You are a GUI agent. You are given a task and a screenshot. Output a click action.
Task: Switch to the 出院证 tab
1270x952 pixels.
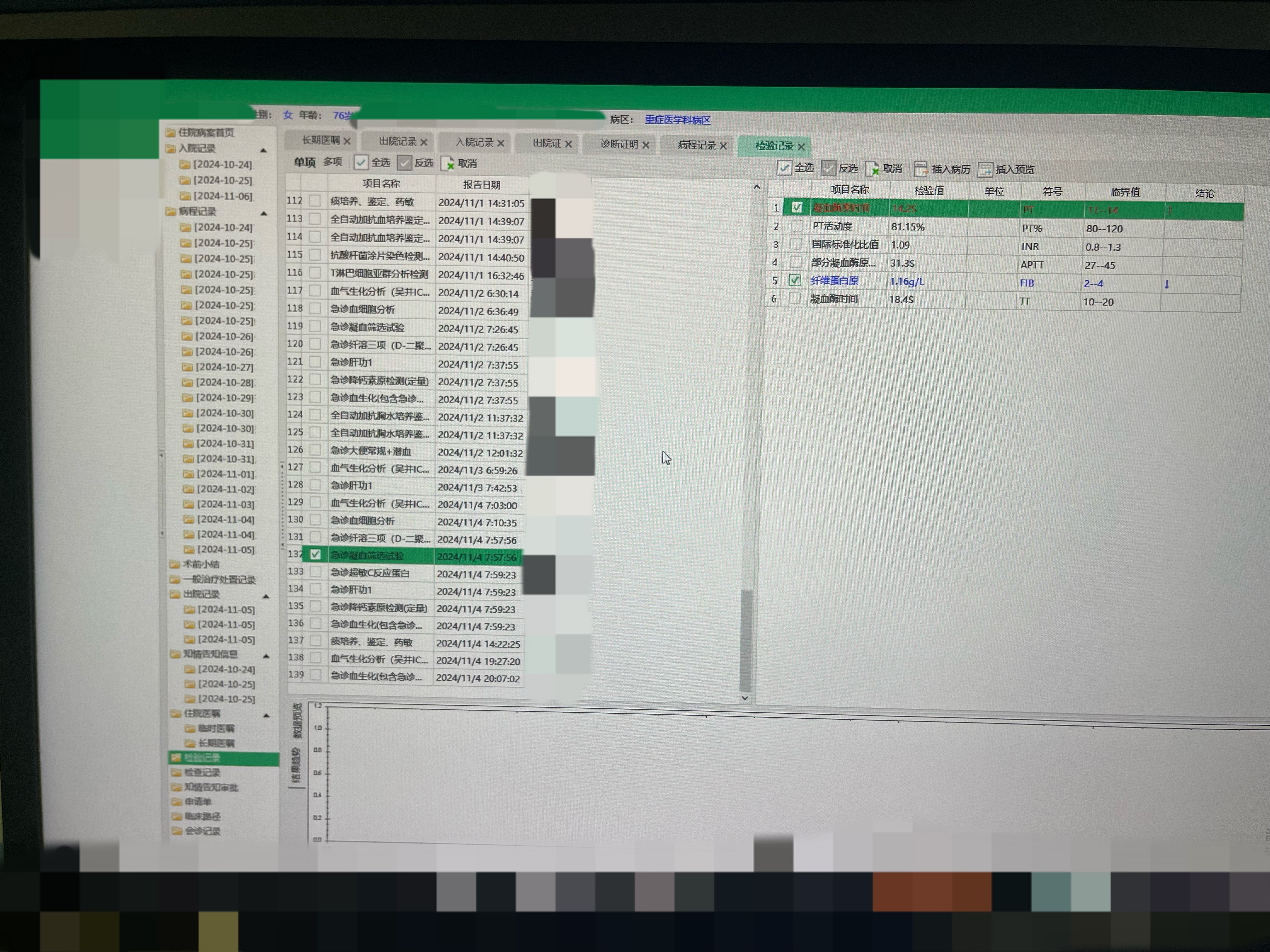tap(546, 143)
